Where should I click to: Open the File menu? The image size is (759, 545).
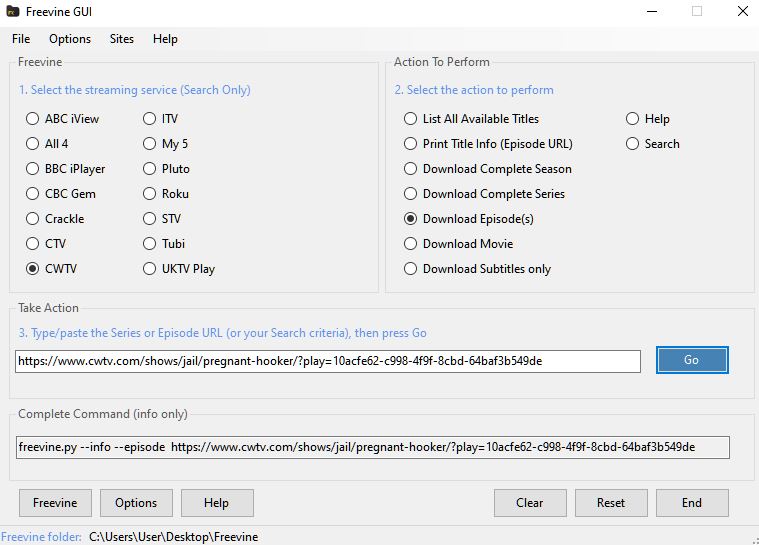click(x=21, y=39)
